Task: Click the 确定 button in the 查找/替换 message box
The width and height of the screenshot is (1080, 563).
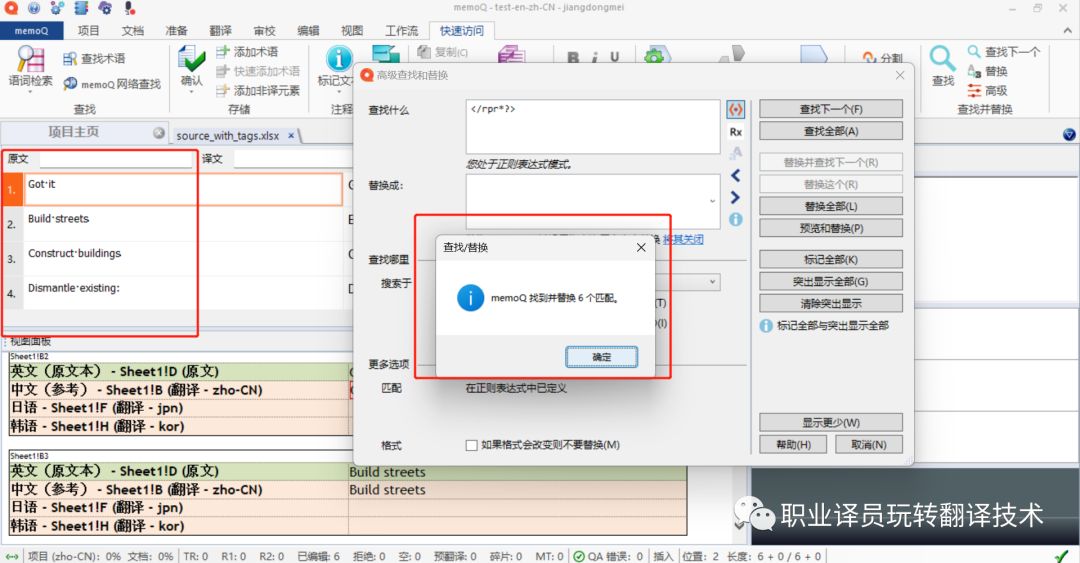Action: point(601,357)
